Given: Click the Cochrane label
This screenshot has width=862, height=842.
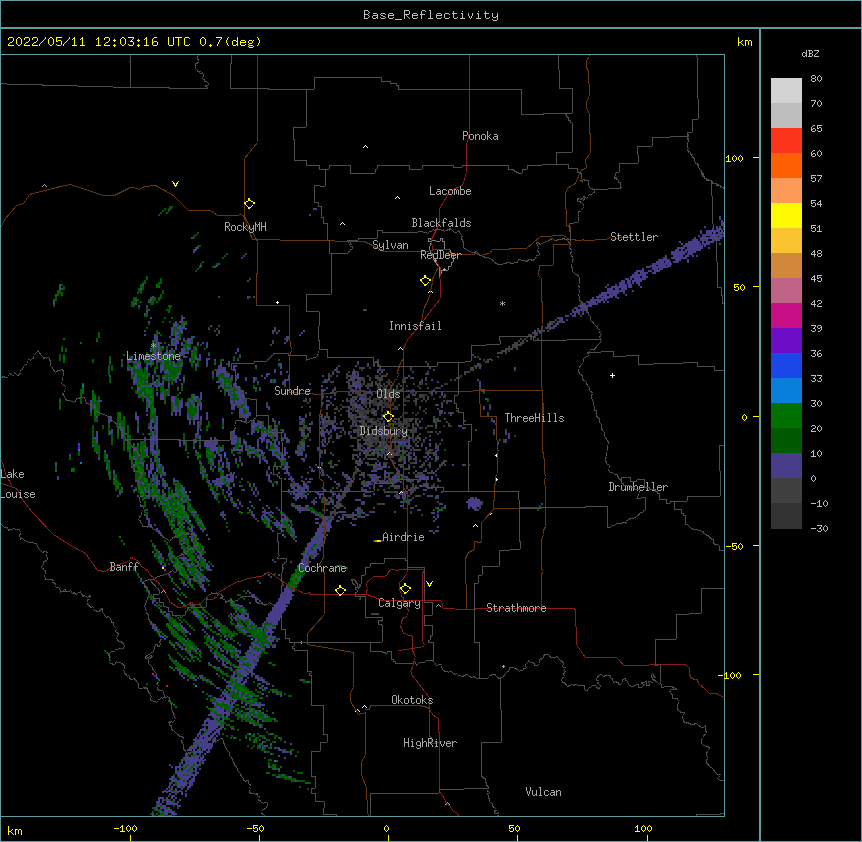Looking at the screenshot, I should (x=322, y=568).
